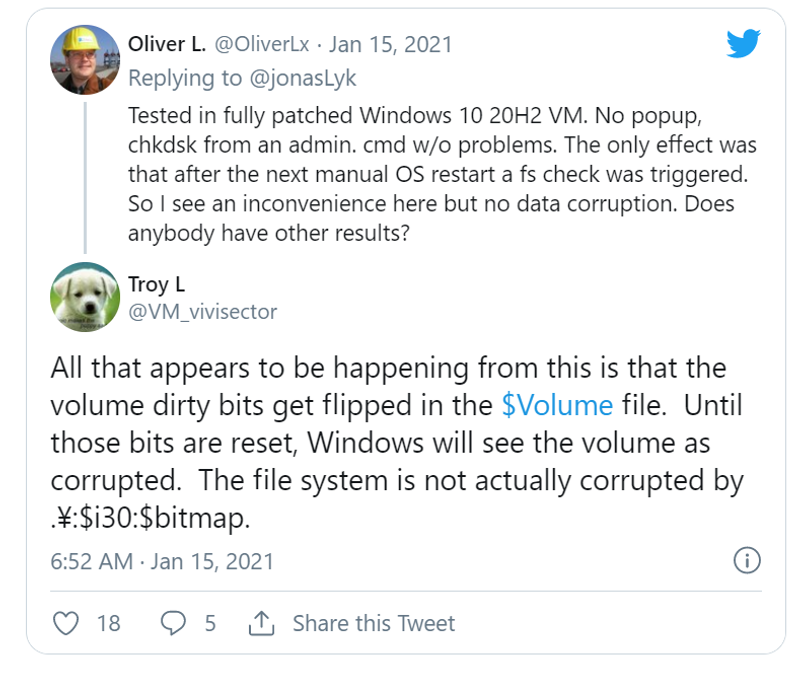Visit the @jonasLyk mention link

click(307, 77)
